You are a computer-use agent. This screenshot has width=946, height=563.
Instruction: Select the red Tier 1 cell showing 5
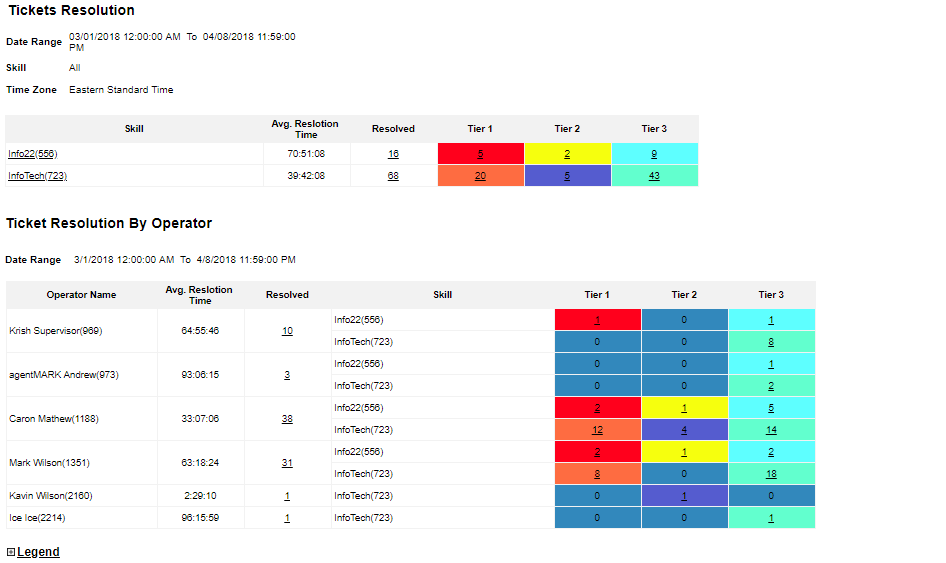(481, 154)
